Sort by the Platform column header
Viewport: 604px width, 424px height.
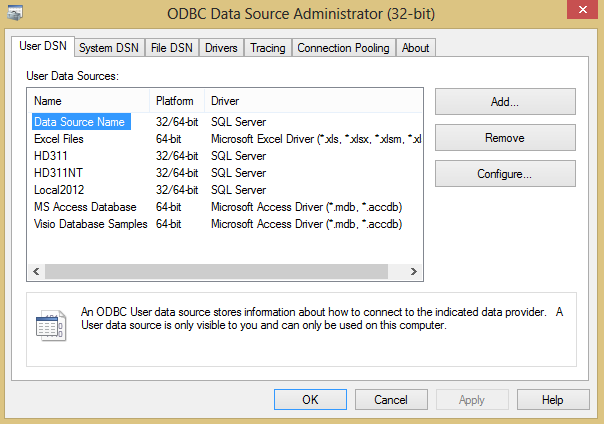point(177,101)
